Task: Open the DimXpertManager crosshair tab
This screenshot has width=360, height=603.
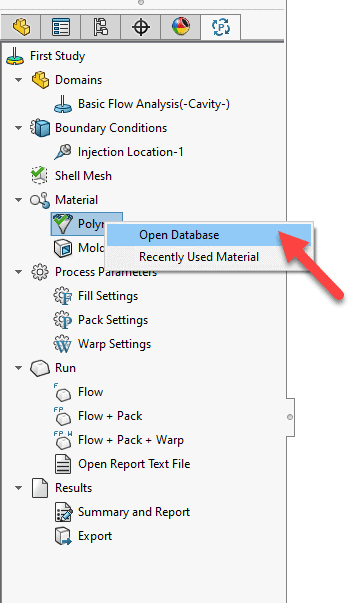Action: pos(141,27)
